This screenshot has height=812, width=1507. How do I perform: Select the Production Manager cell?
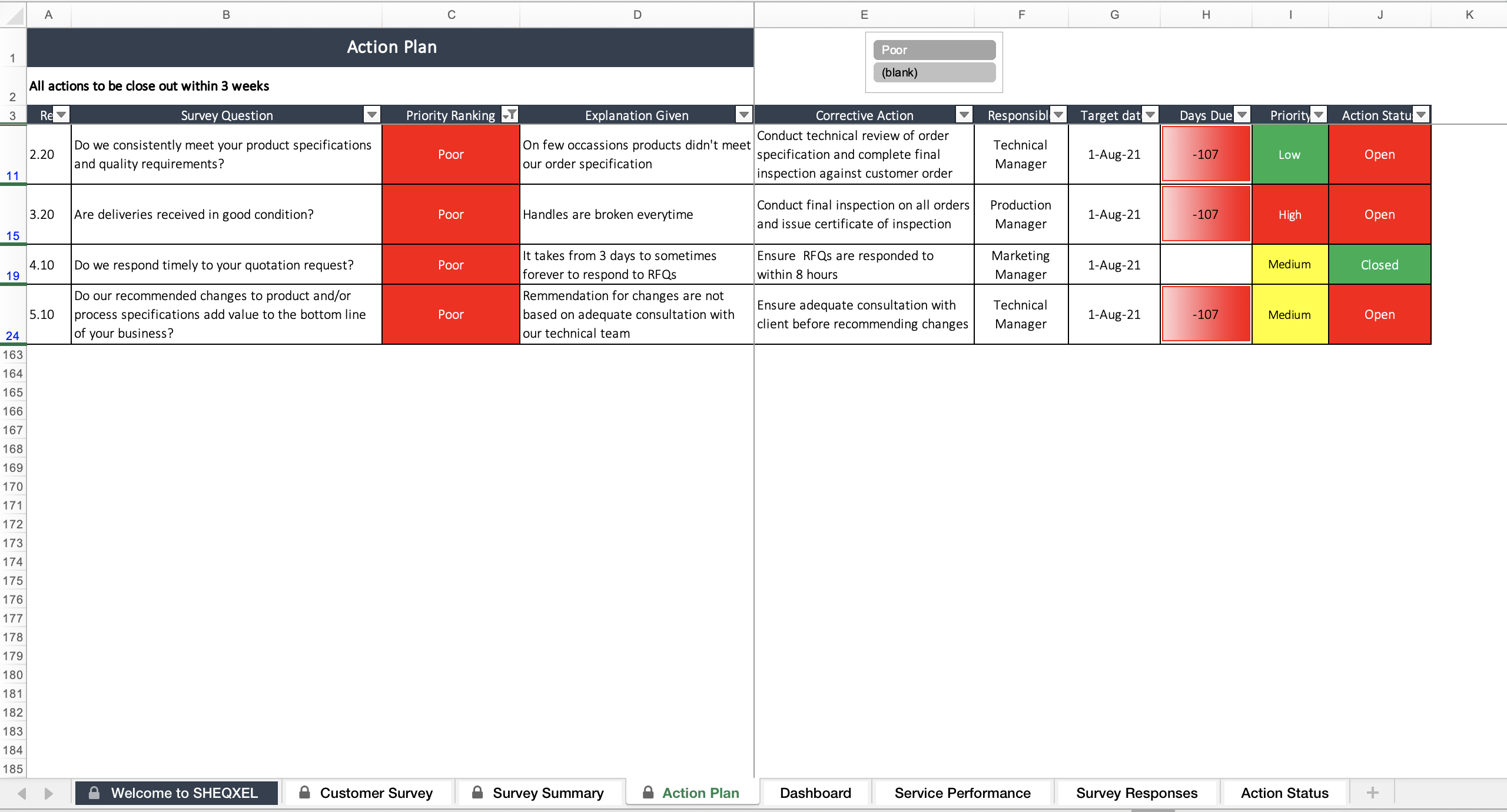click(x=1021, y=215)
